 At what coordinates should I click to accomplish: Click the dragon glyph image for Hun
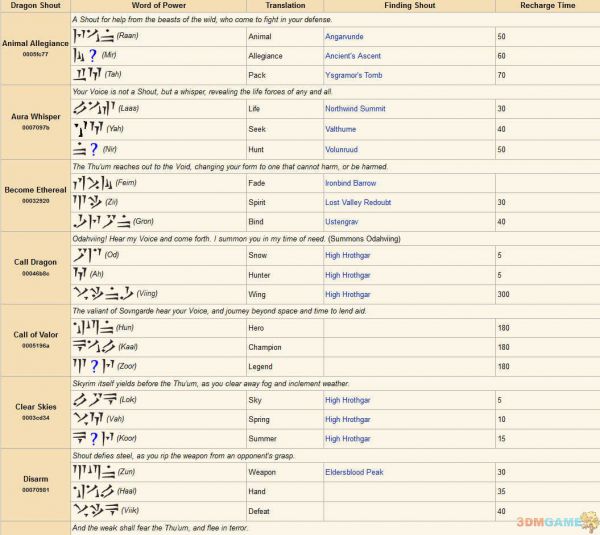(x=93, y=327)
